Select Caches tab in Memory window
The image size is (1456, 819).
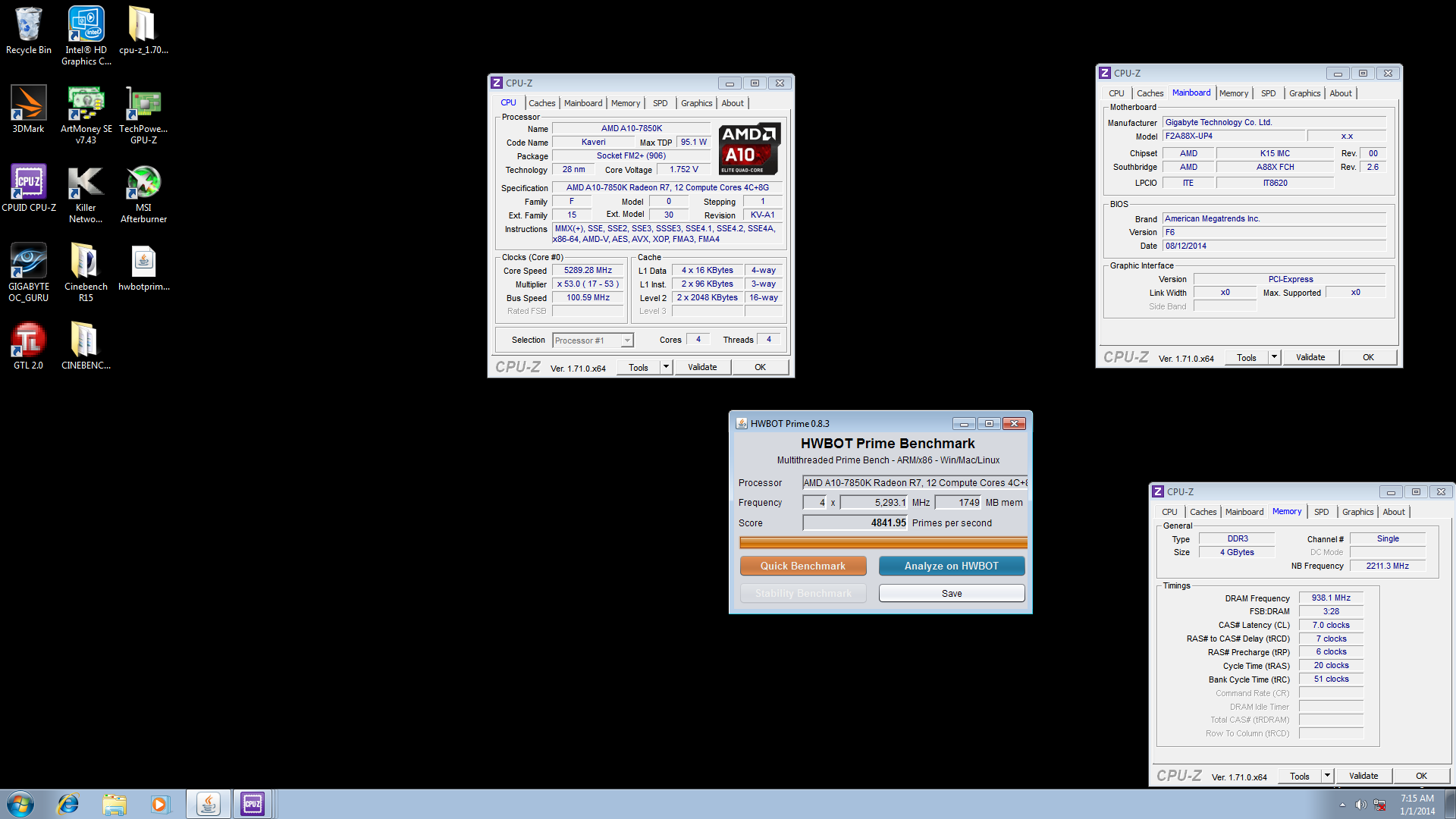(x=1203, y=512)
